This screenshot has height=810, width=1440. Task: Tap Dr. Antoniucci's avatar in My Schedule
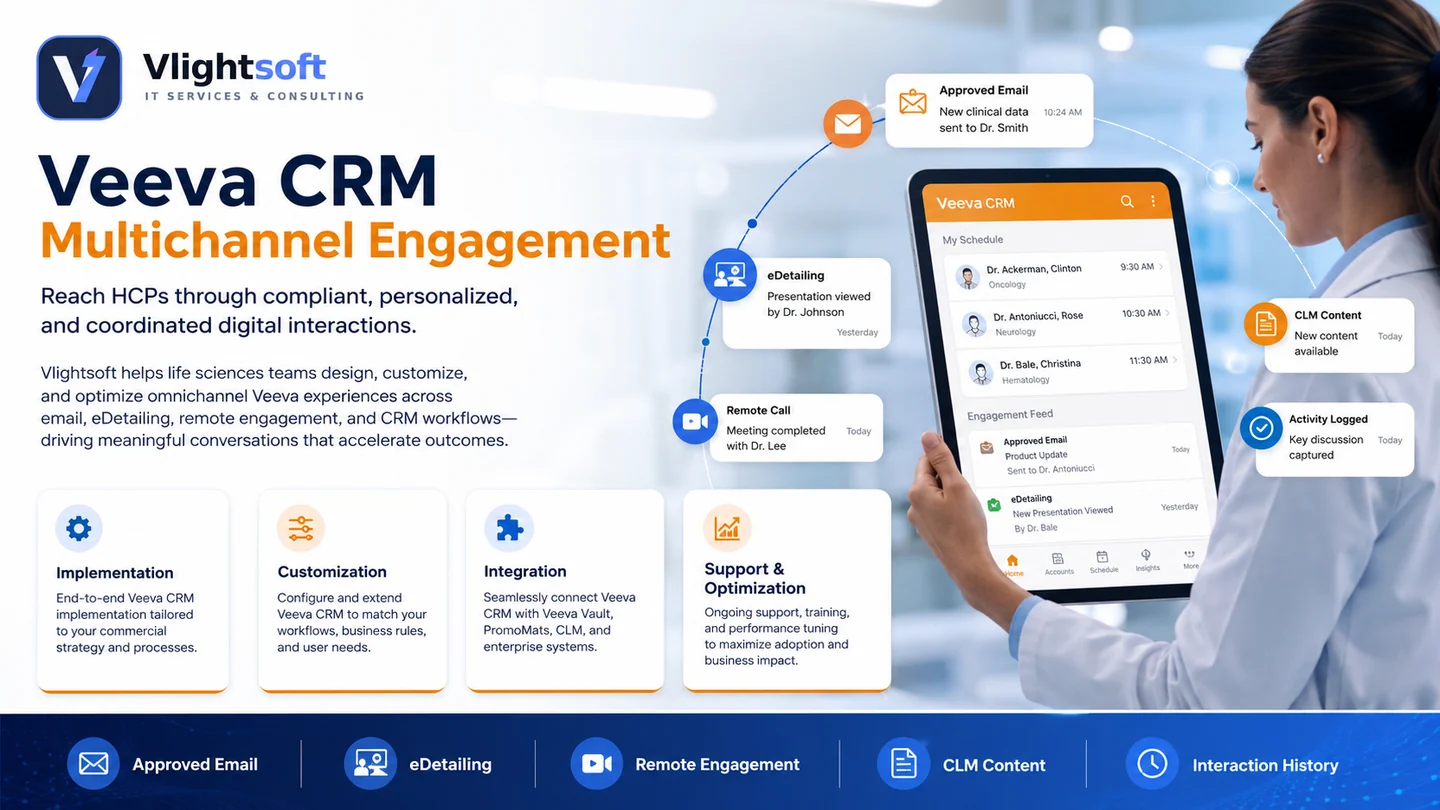click(x=974, y=324)
